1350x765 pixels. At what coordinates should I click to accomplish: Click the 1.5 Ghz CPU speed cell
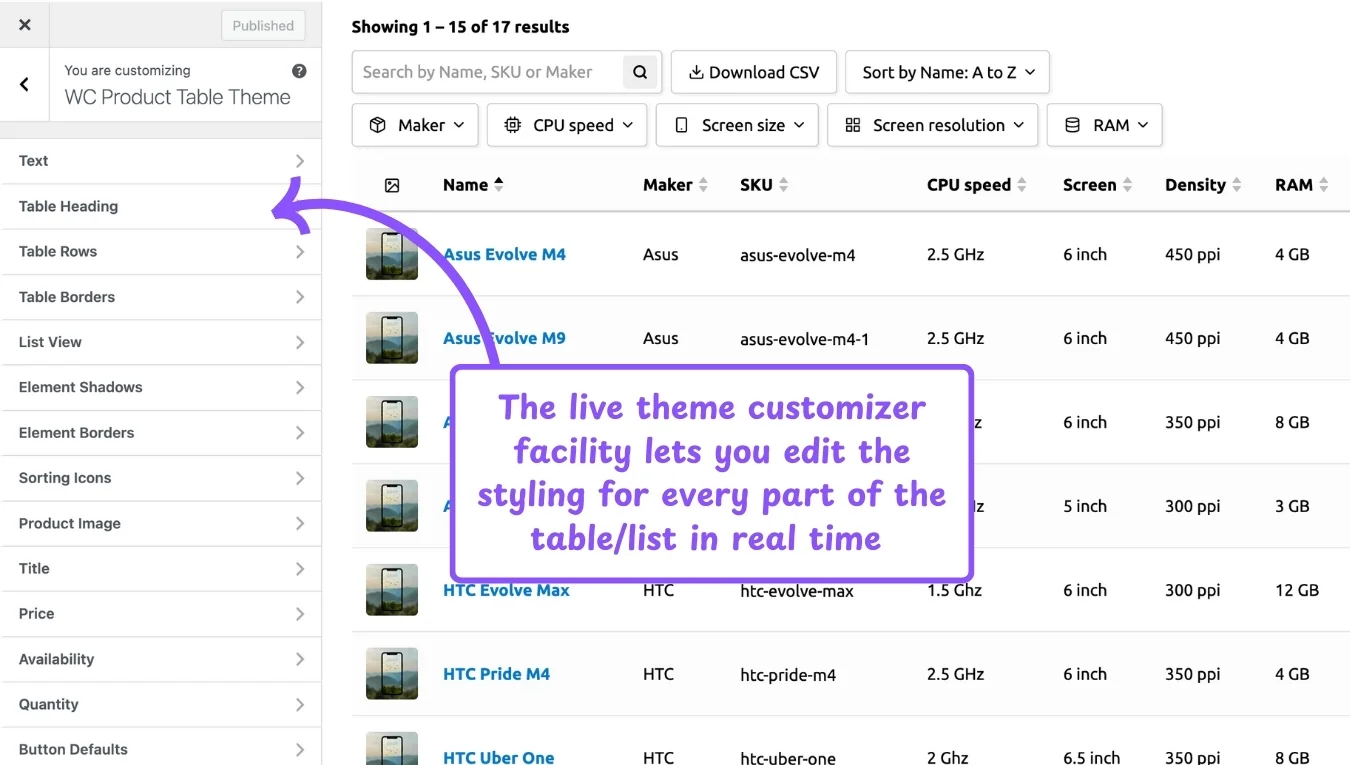955,590
